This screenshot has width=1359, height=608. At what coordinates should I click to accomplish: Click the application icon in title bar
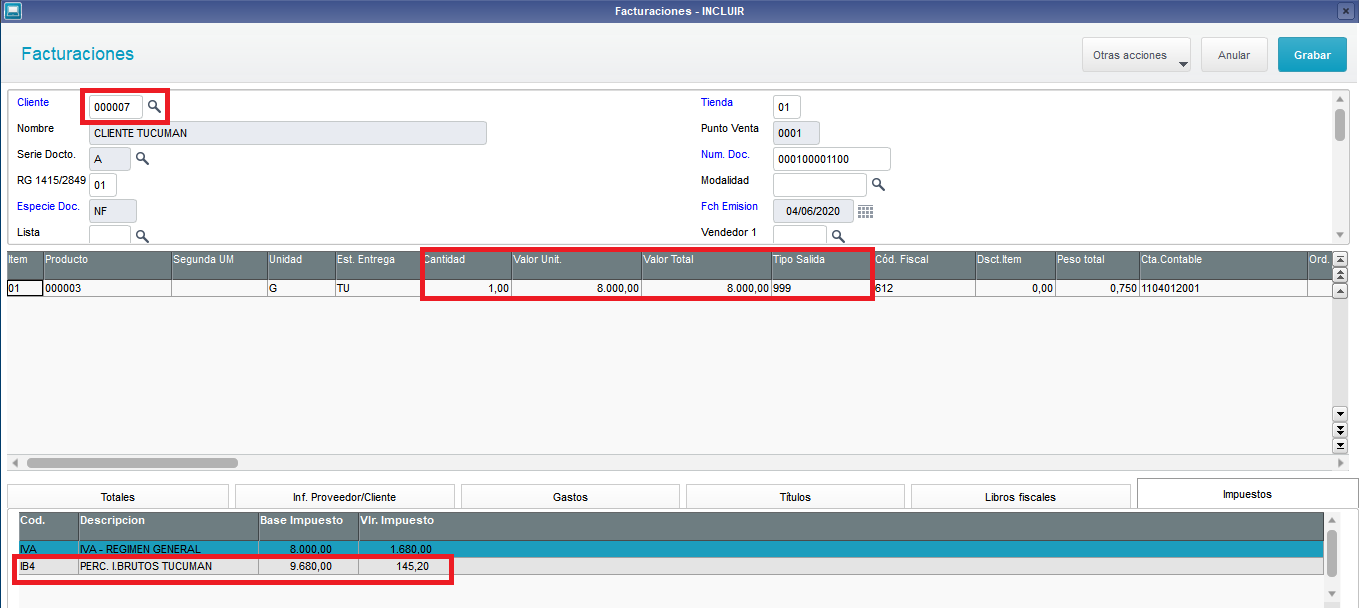click(x=11, y=11)
